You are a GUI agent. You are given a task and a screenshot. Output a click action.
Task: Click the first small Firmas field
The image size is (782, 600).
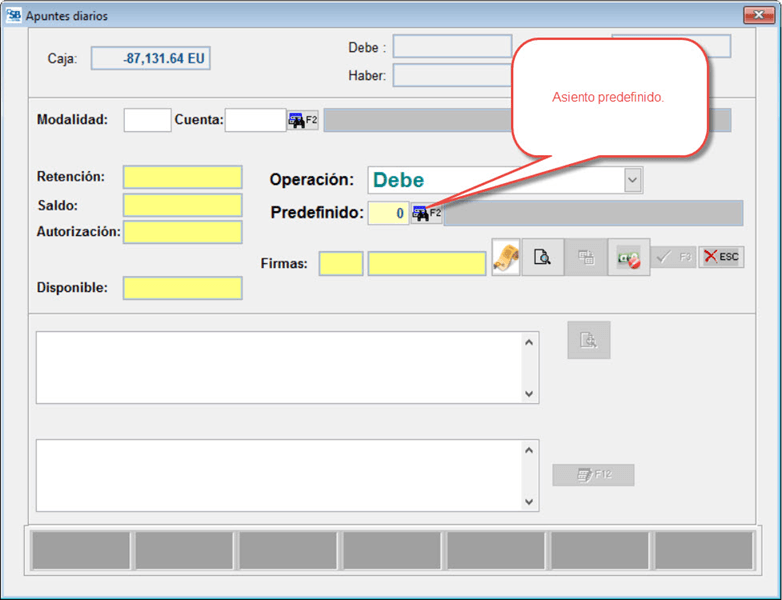340,264
